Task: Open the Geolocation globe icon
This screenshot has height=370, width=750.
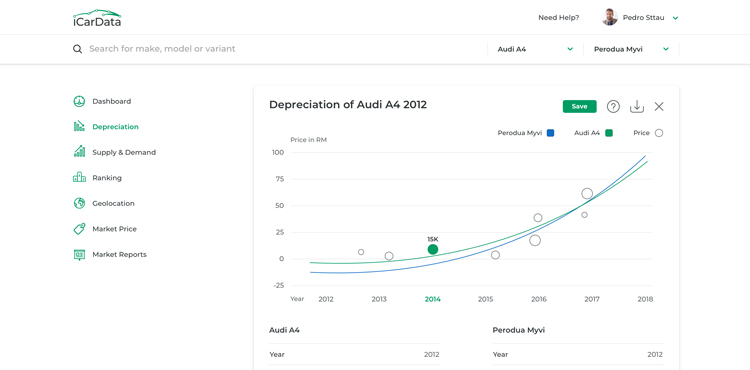Action: point(79,203)
